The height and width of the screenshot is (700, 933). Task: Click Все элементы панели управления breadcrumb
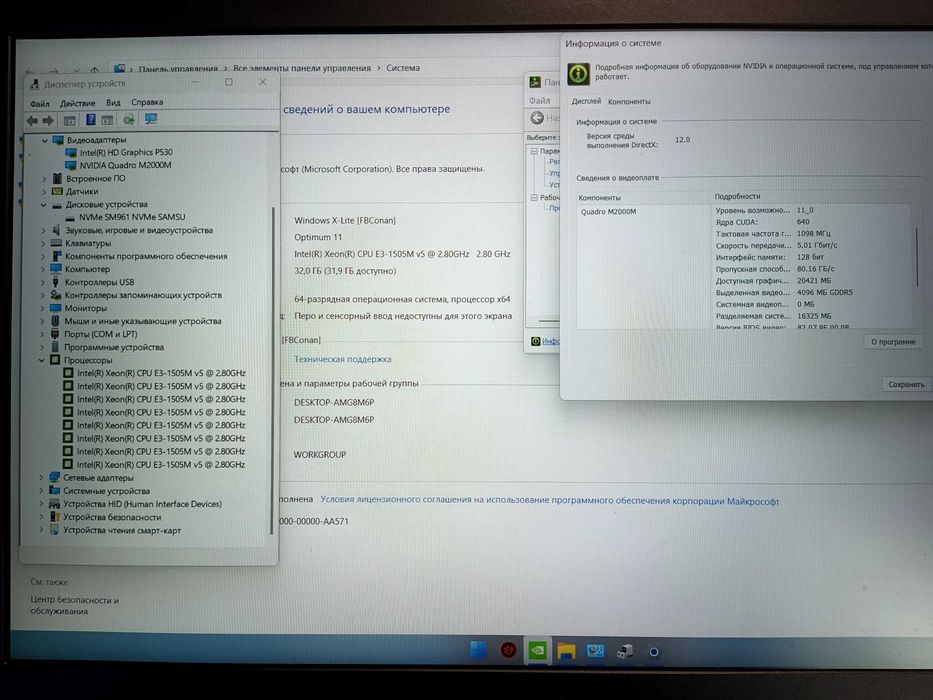click(302, 68)
